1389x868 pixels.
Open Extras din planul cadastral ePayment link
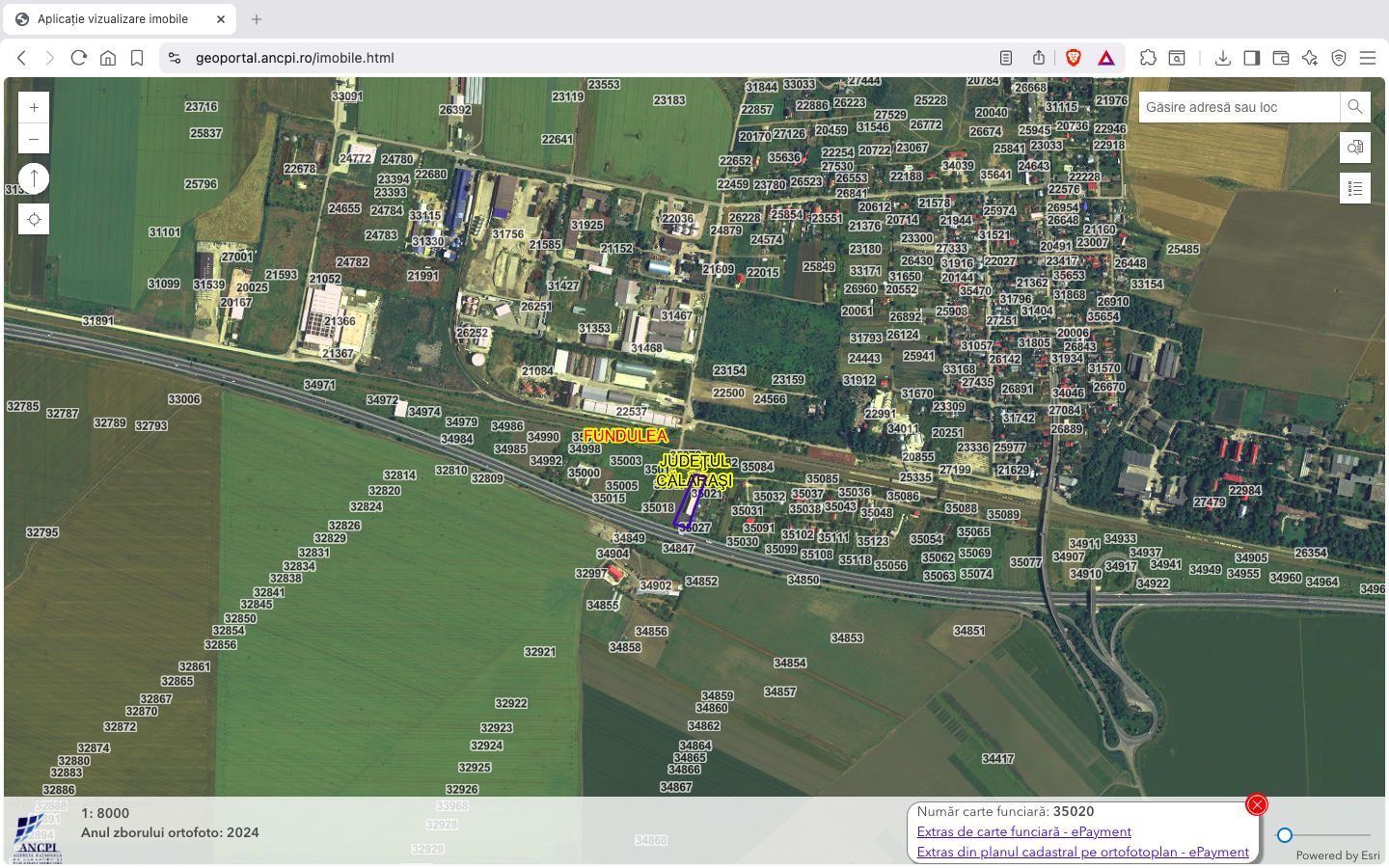(x=1082, y=852)
